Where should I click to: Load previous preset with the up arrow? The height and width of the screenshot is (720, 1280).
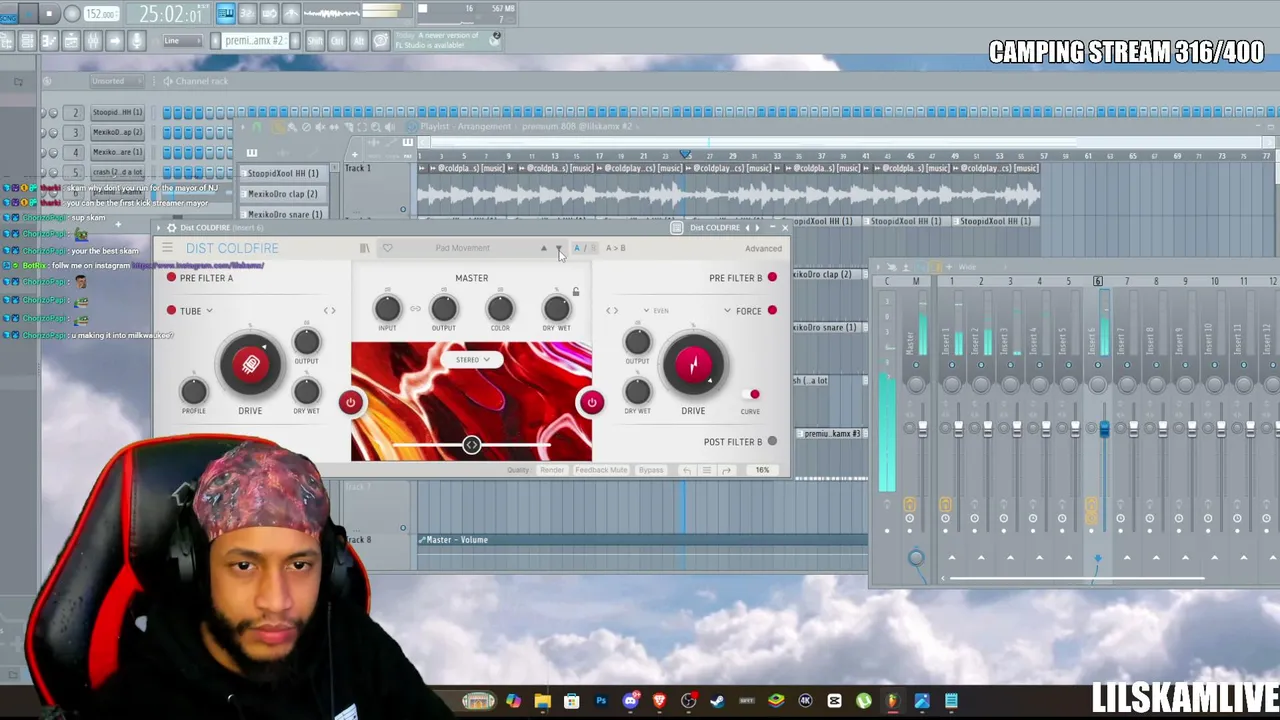click(x=544, y=248)
